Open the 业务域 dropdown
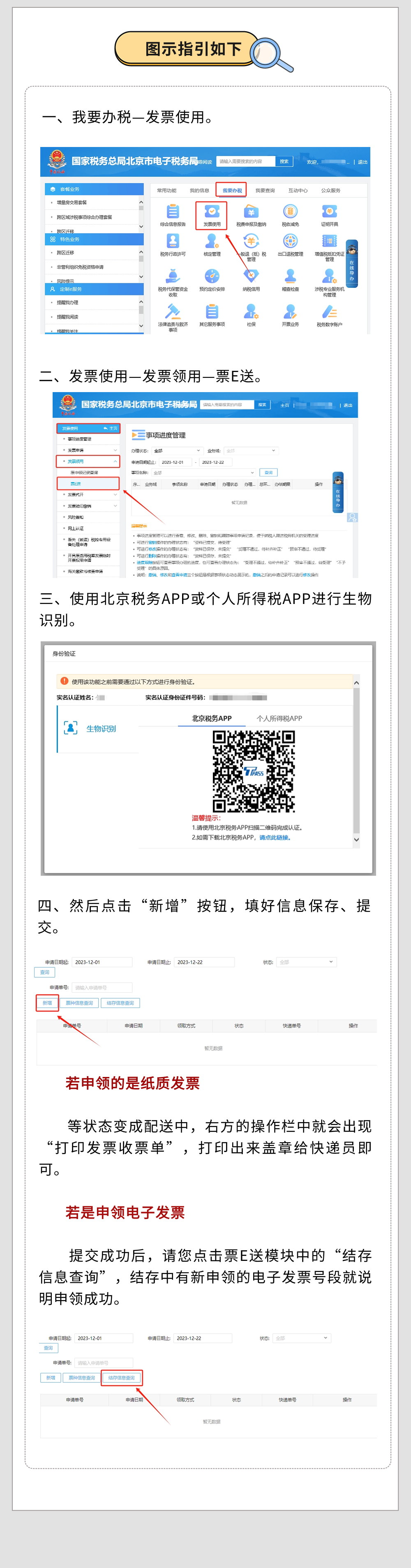411x1568 pixels. click(251, 450)
